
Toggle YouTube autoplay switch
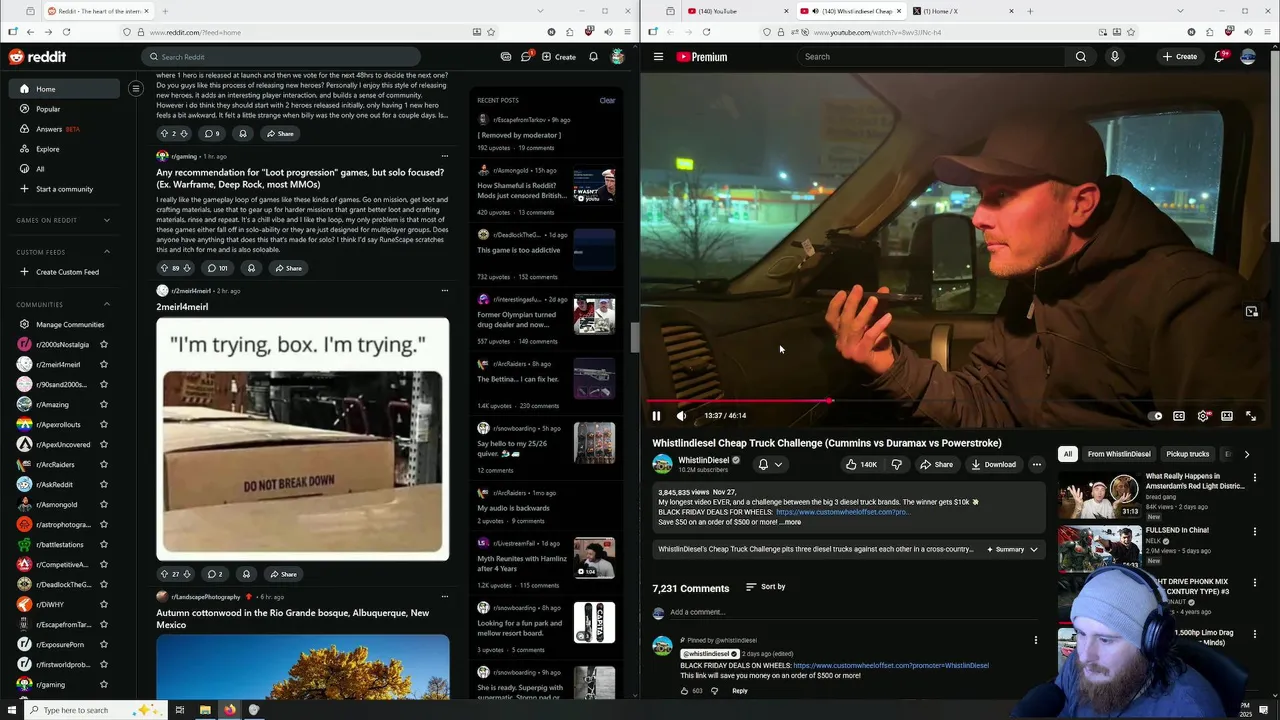(1155, 416)
